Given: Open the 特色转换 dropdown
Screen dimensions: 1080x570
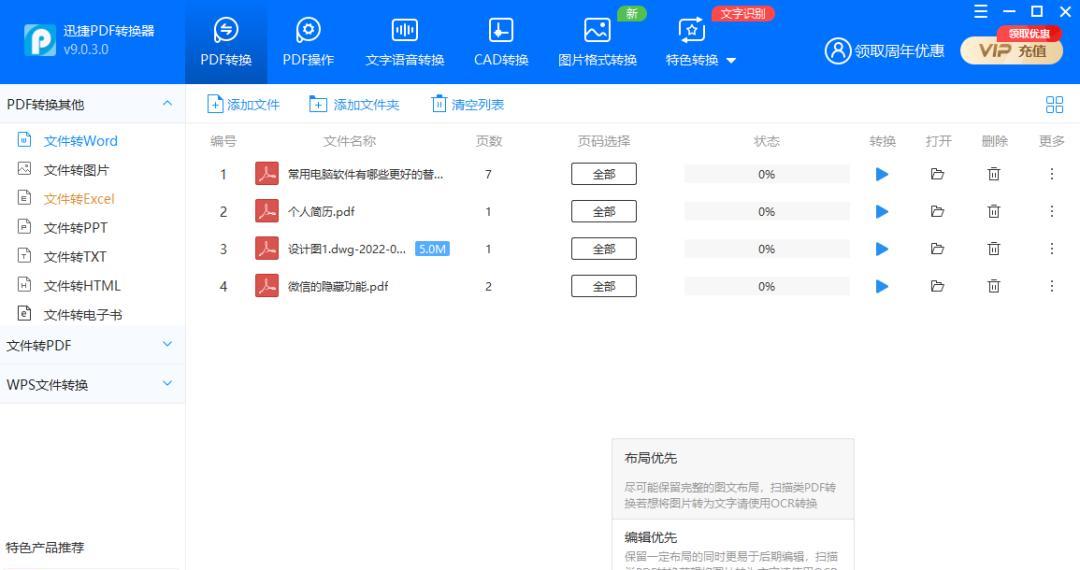Looking at the screenshot, I should 700,42.
